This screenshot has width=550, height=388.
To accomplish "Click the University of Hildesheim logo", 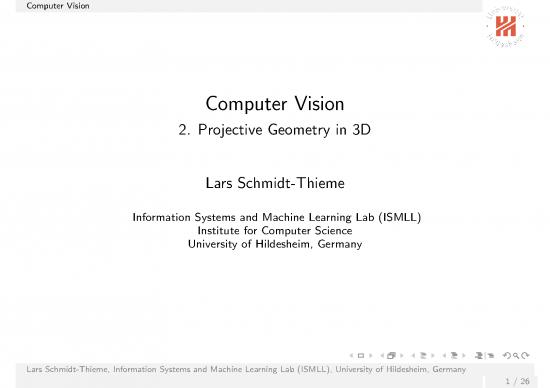I will point(505,26).
